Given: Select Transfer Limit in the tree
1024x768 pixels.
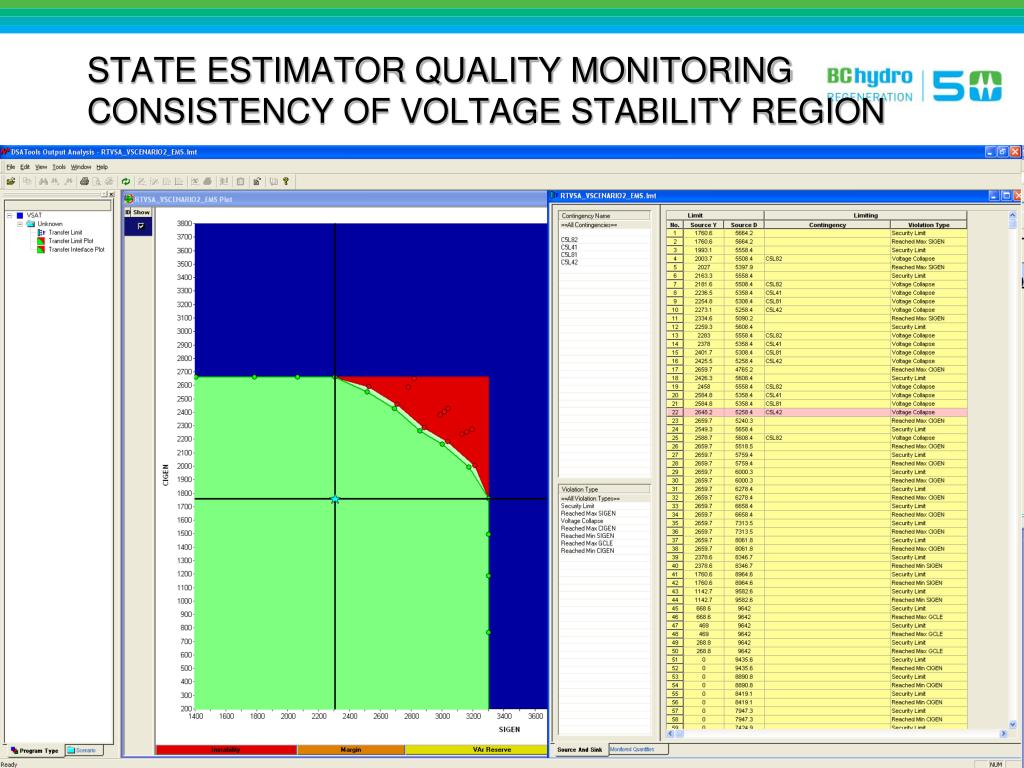Looking at the screenshot, I should (x=65, y=232).
